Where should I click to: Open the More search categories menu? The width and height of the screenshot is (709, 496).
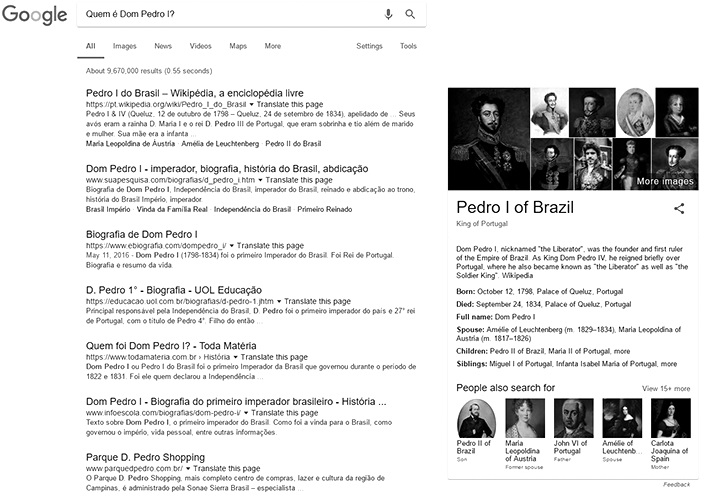(x=272, y=46)
